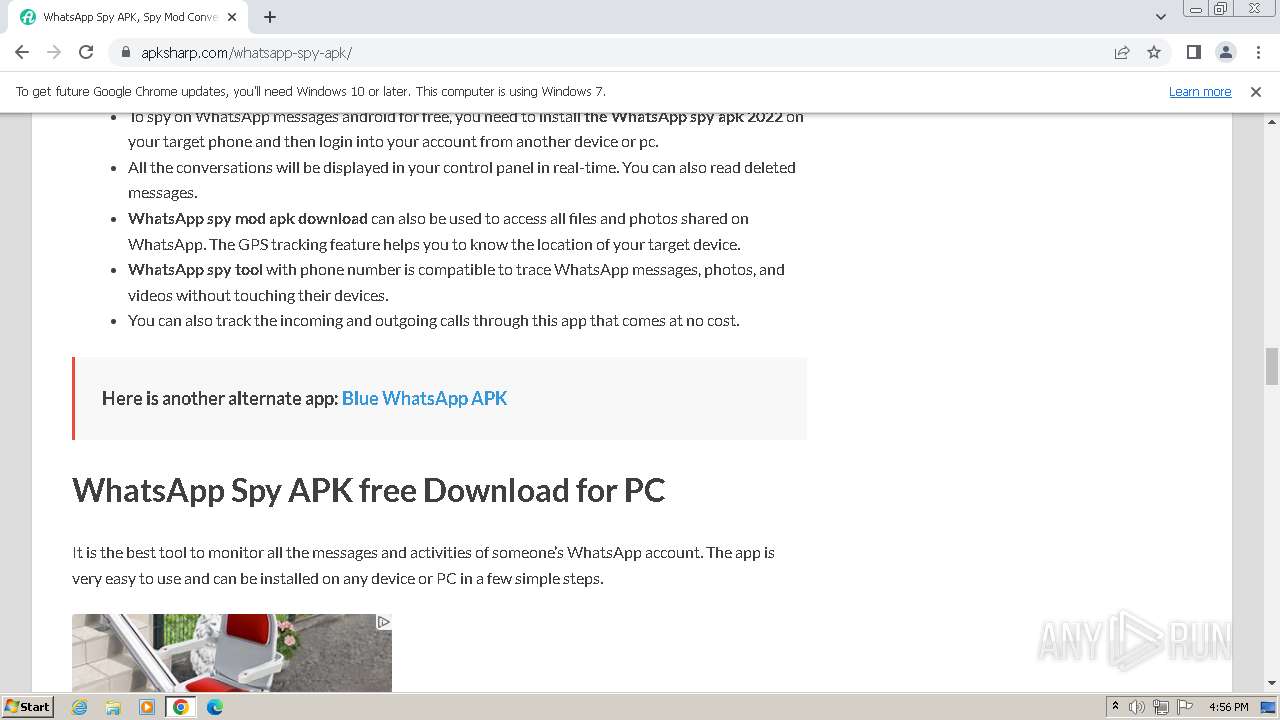Open the volume speaker tray icon

pyautogui.click(x=1137, y=707)
